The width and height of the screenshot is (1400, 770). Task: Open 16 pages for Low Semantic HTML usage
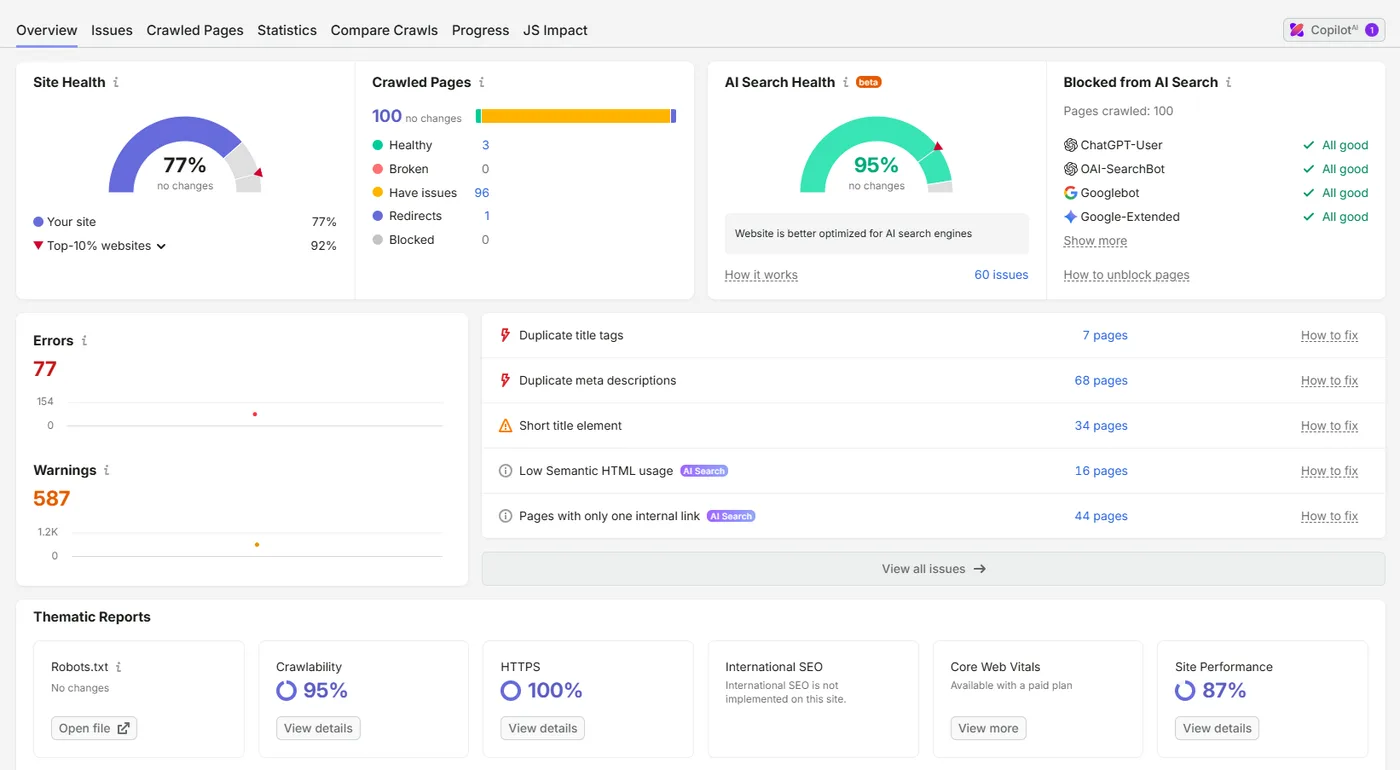coord(1101,471)
